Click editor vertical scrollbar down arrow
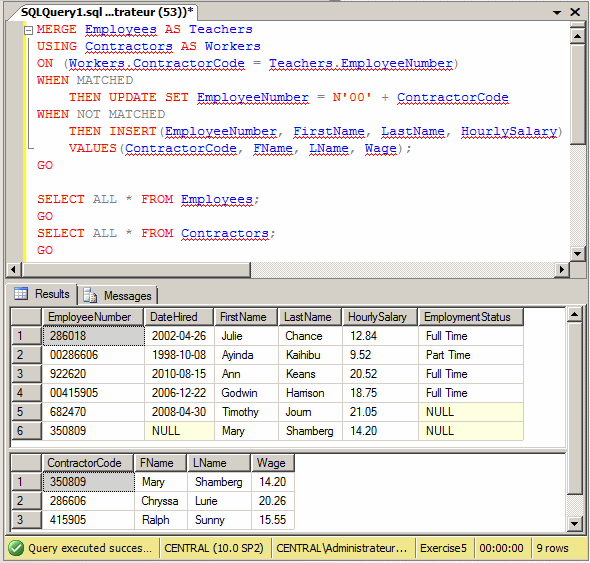Image resolution: width=590 pixels, height=563 pixels. pos(577,253)
